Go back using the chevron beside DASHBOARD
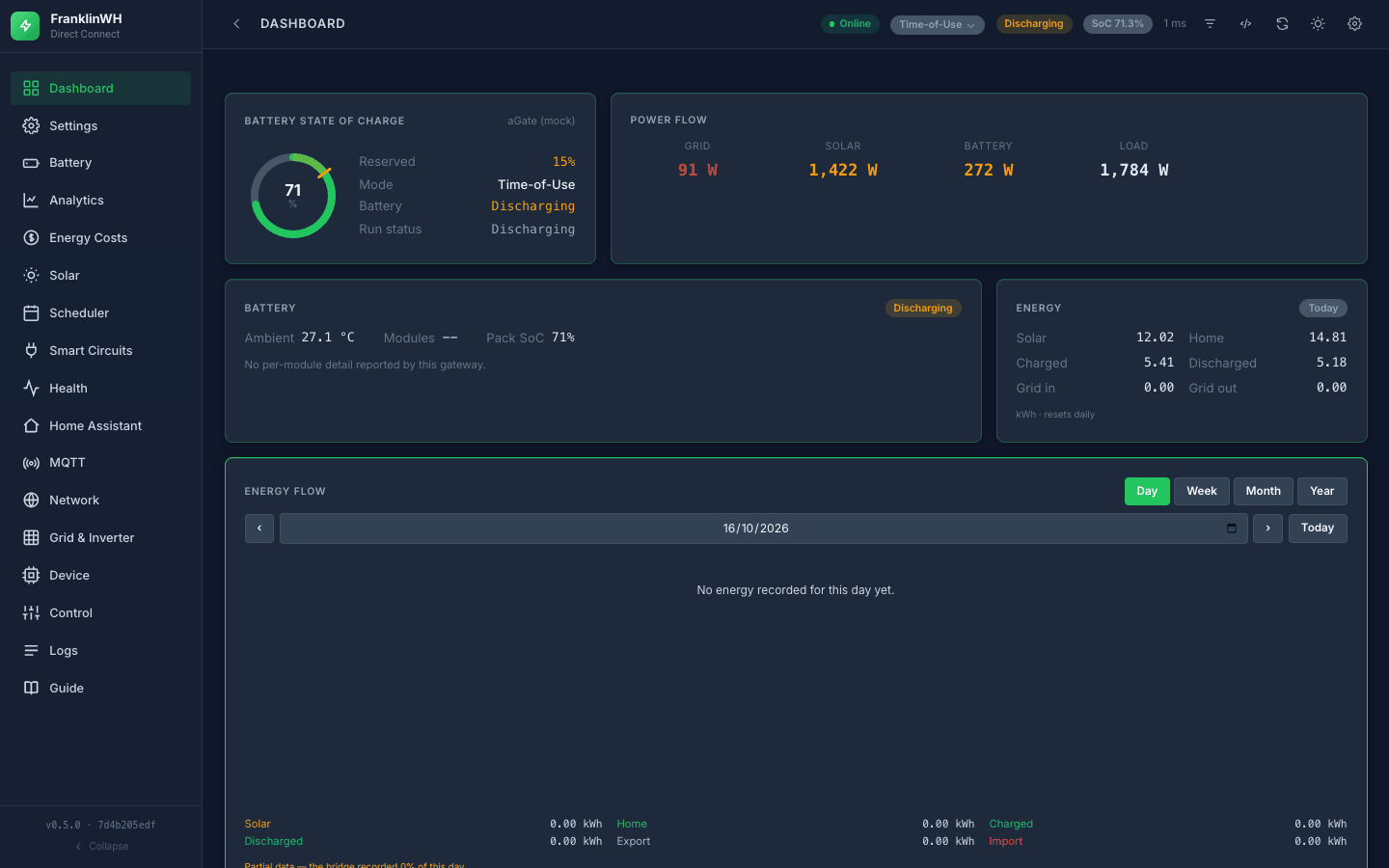Viewport: 1389px width, 868px height. (x=236, y=24)
